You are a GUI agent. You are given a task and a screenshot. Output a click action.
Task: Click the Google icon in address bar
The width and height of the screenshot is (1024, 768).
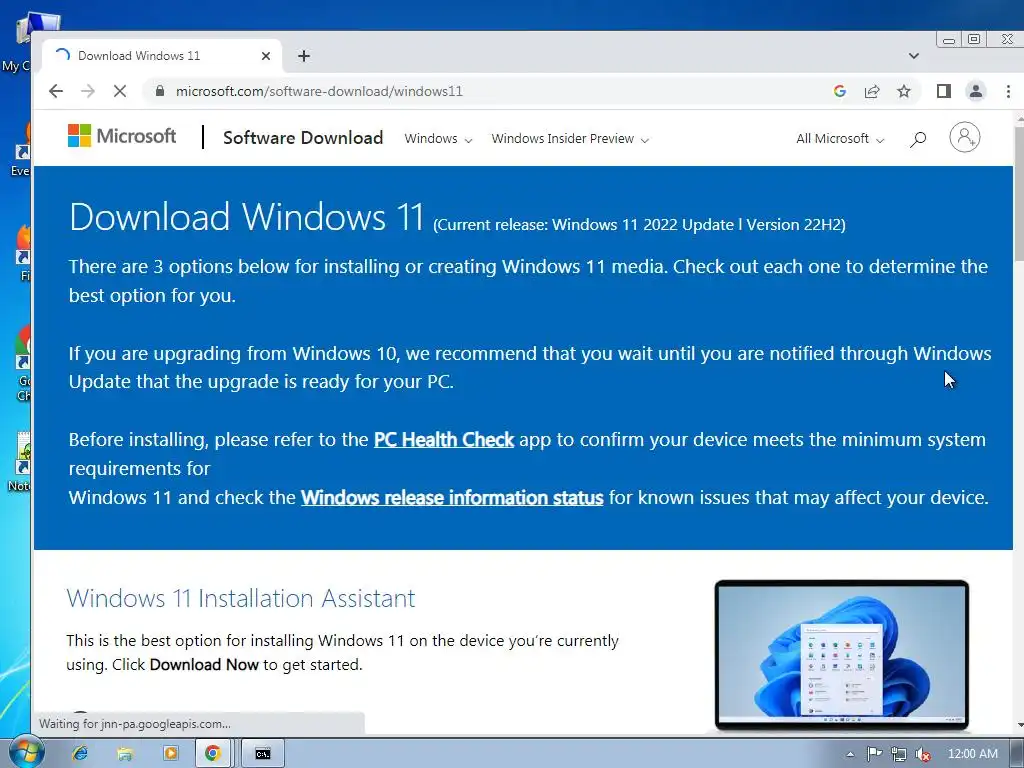(x=840, y=91)
